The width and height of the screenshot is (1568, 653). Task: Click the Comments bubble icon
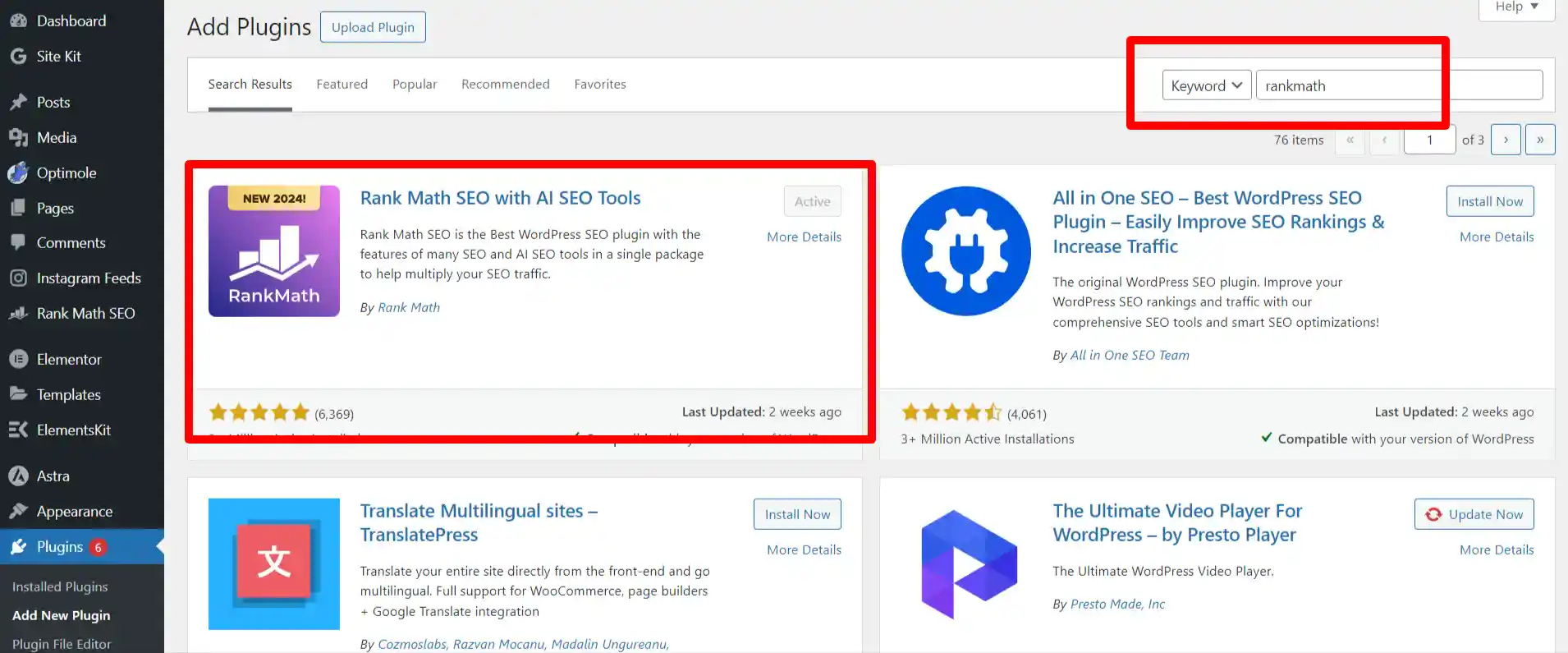18,243
